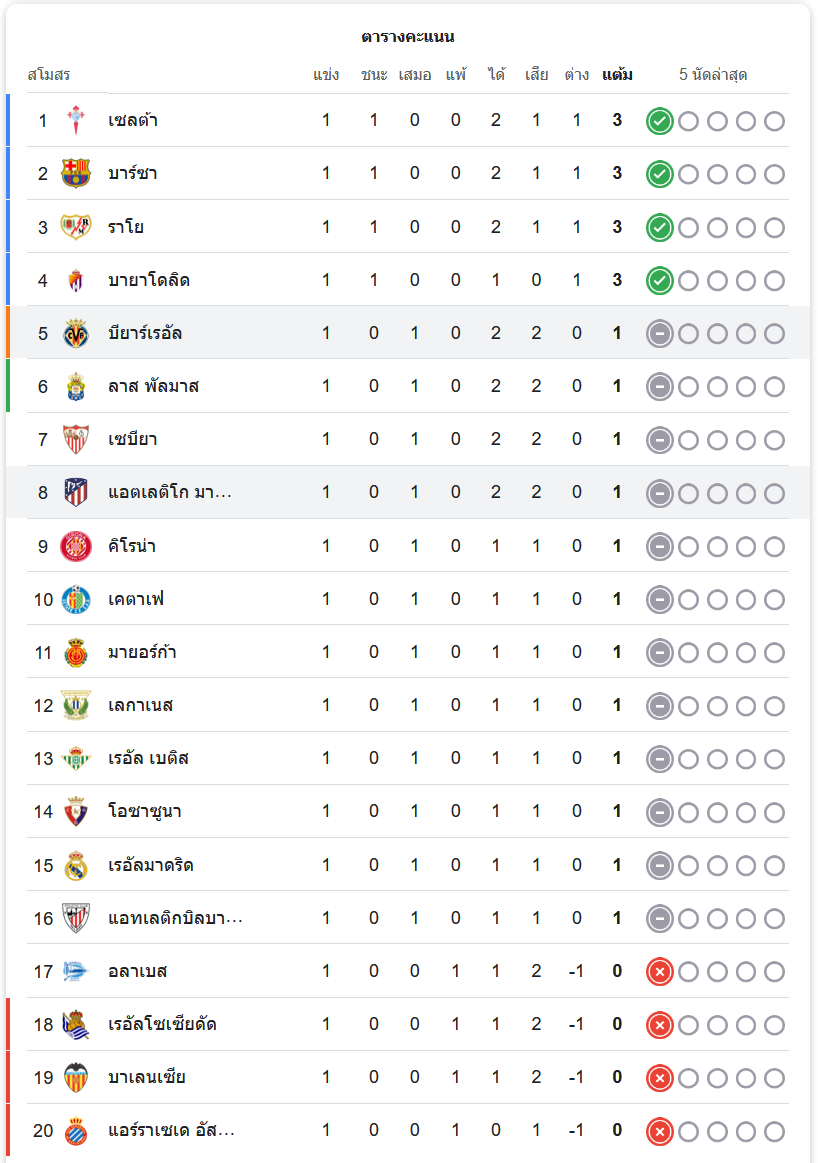
Task: Click Sevilla's grey draw result indicator
Action: [x=659, y=439]
